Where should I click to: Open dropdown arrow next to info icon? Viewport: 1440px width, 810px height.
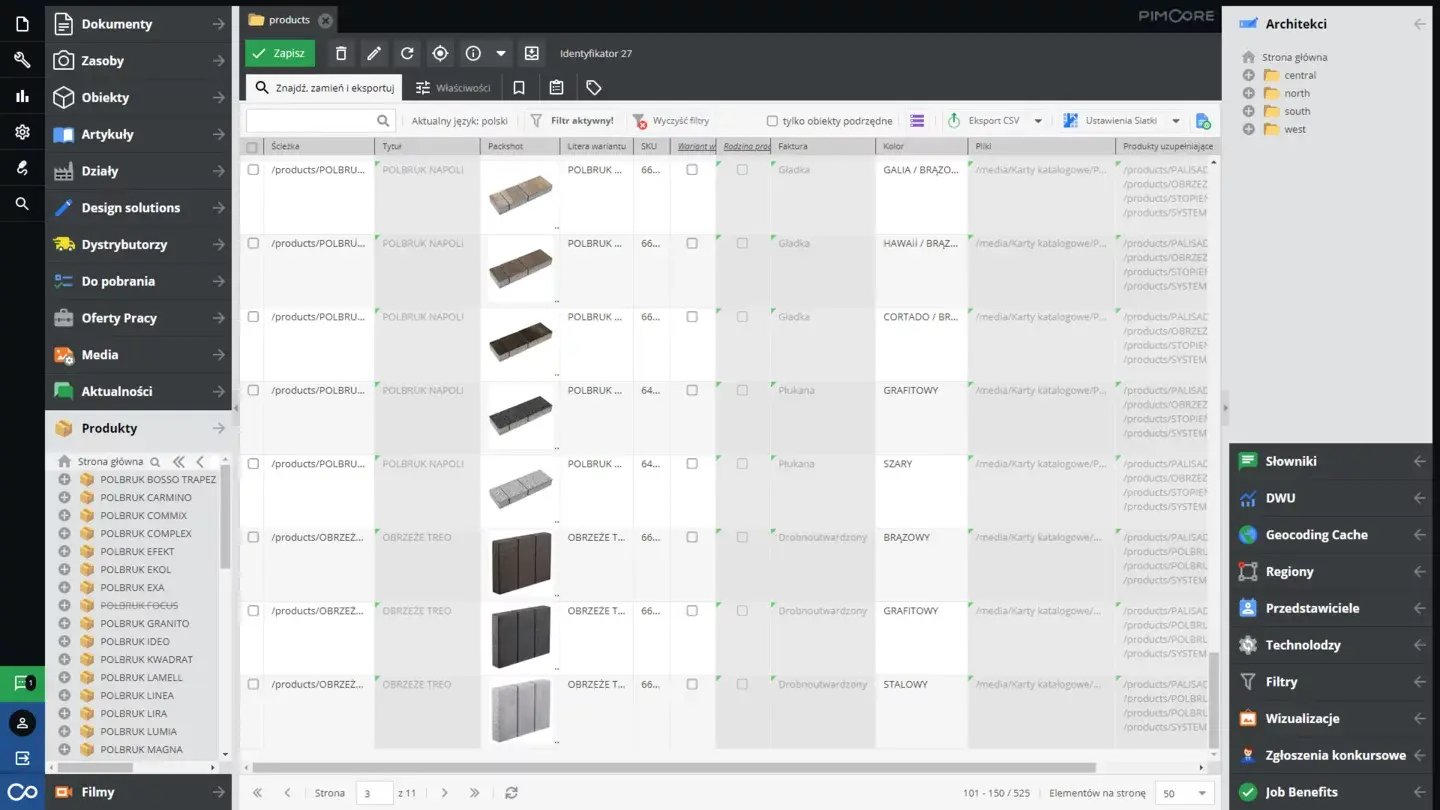[501, 54]
